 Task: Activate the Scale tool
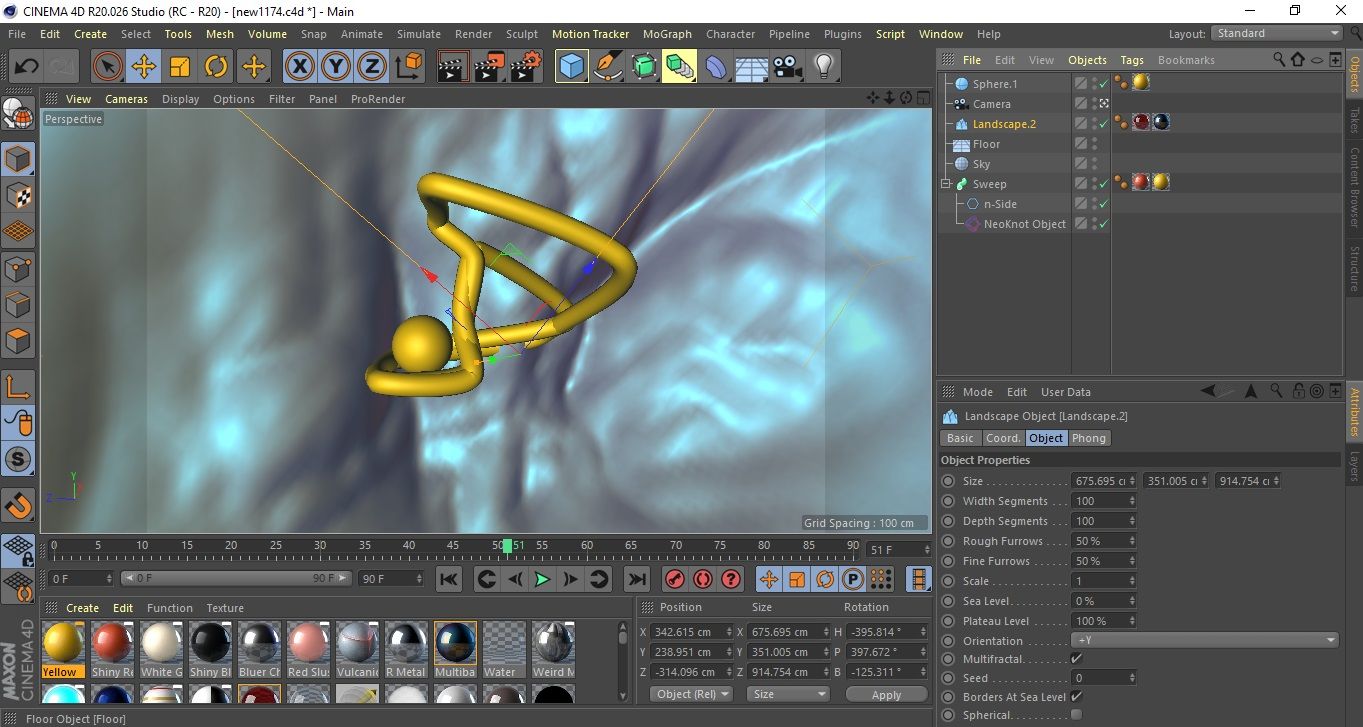click(180, 67)
